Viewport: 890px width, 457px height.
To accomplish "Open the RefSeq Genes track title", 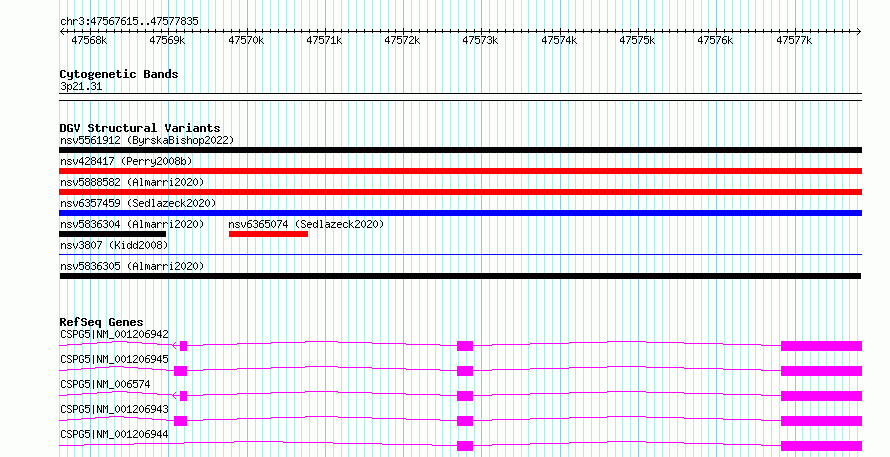I will [101, 322].
